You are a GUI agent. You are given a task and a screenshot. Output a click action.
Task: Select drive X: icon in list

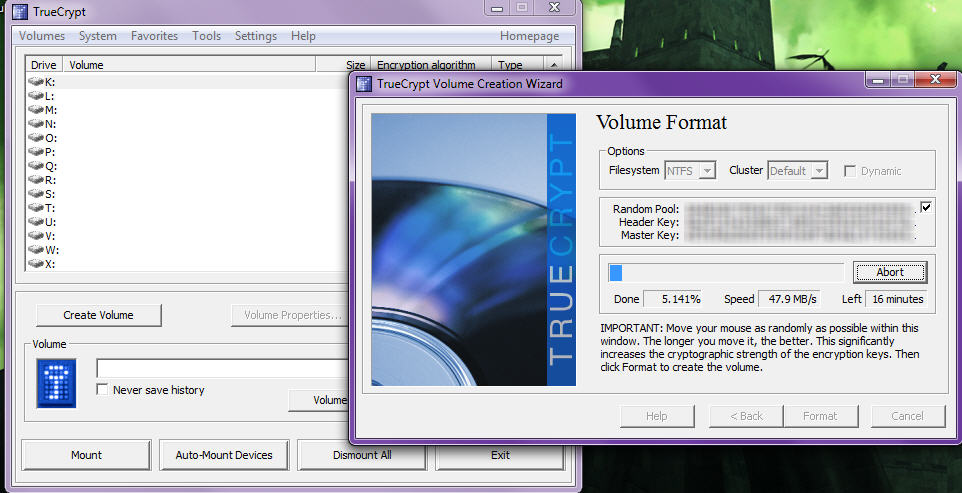pyautogui.click(x=36, y=264)
